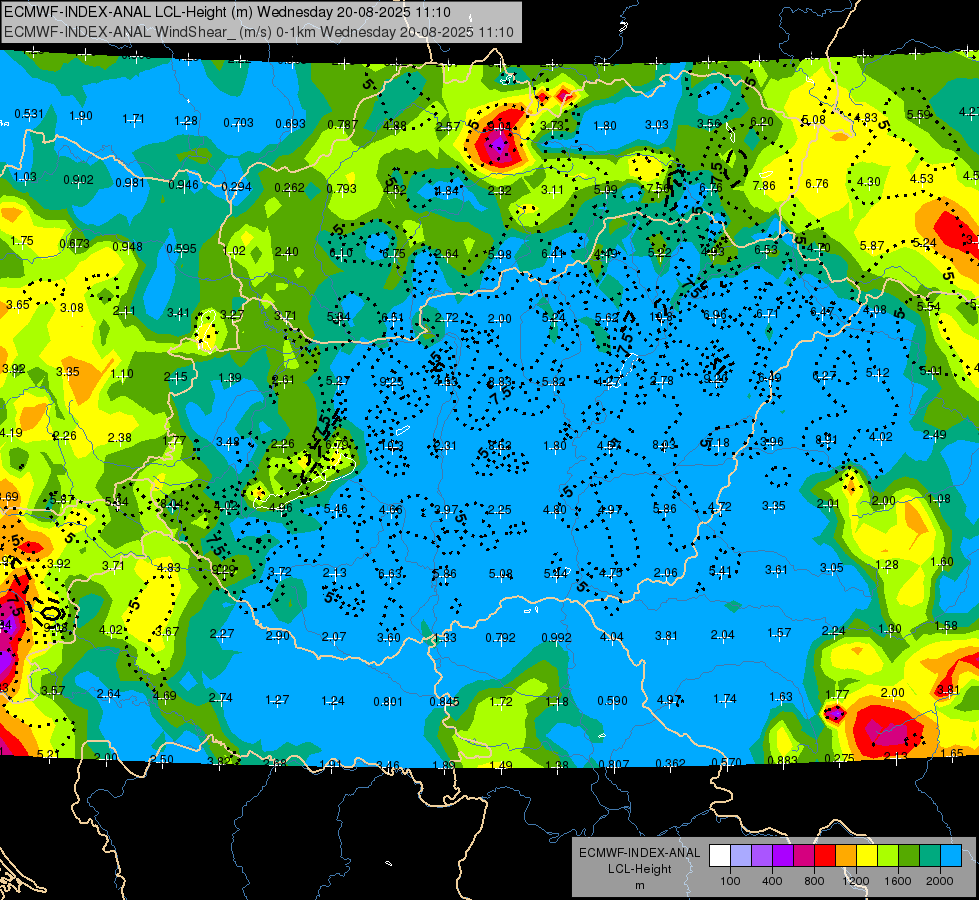
Task: Click the white swatch in the LCL-Height legend
Action: click(720, 856)
